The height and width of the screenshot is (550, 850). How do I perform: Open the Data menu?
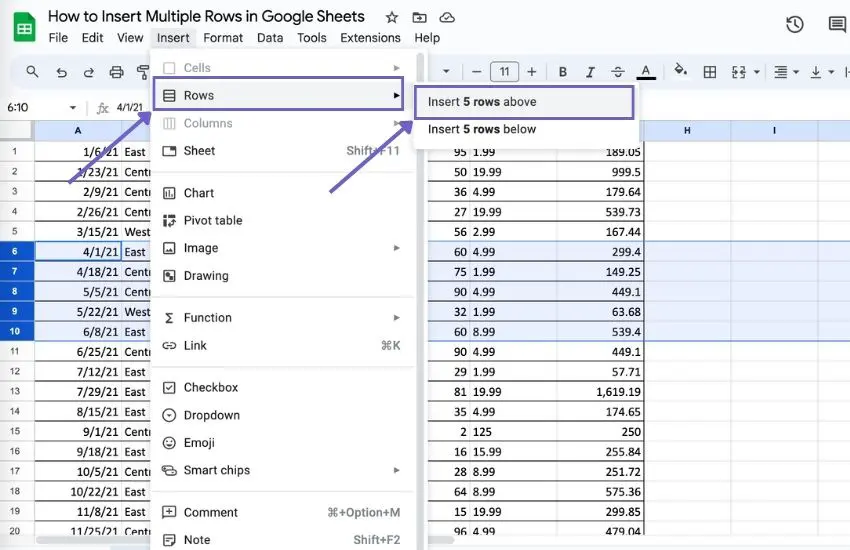click(270, 38)
